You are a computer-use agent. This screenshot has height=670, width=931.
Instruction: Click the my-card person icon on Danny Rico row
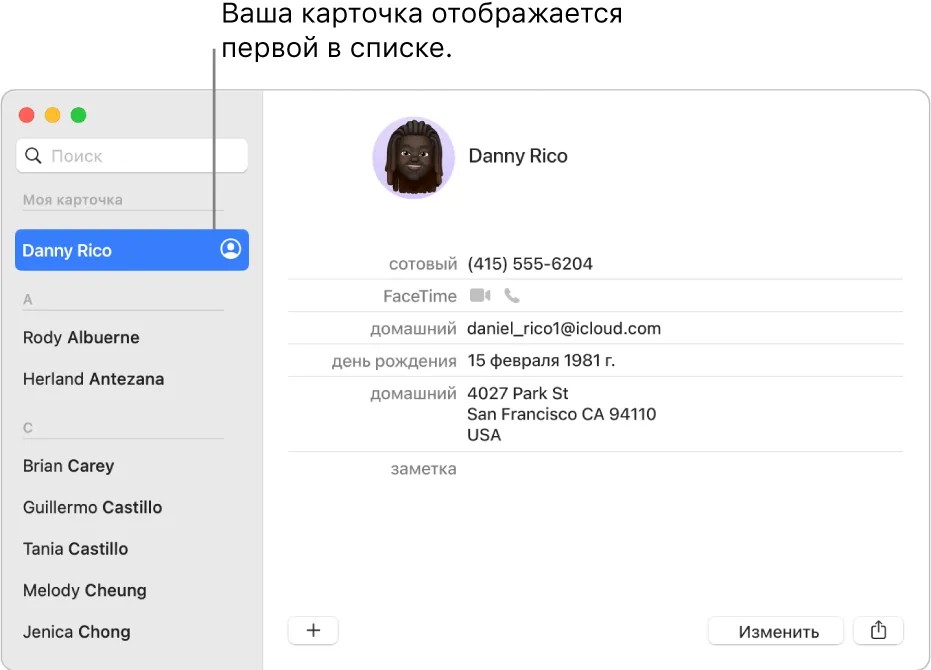[231, 248]
